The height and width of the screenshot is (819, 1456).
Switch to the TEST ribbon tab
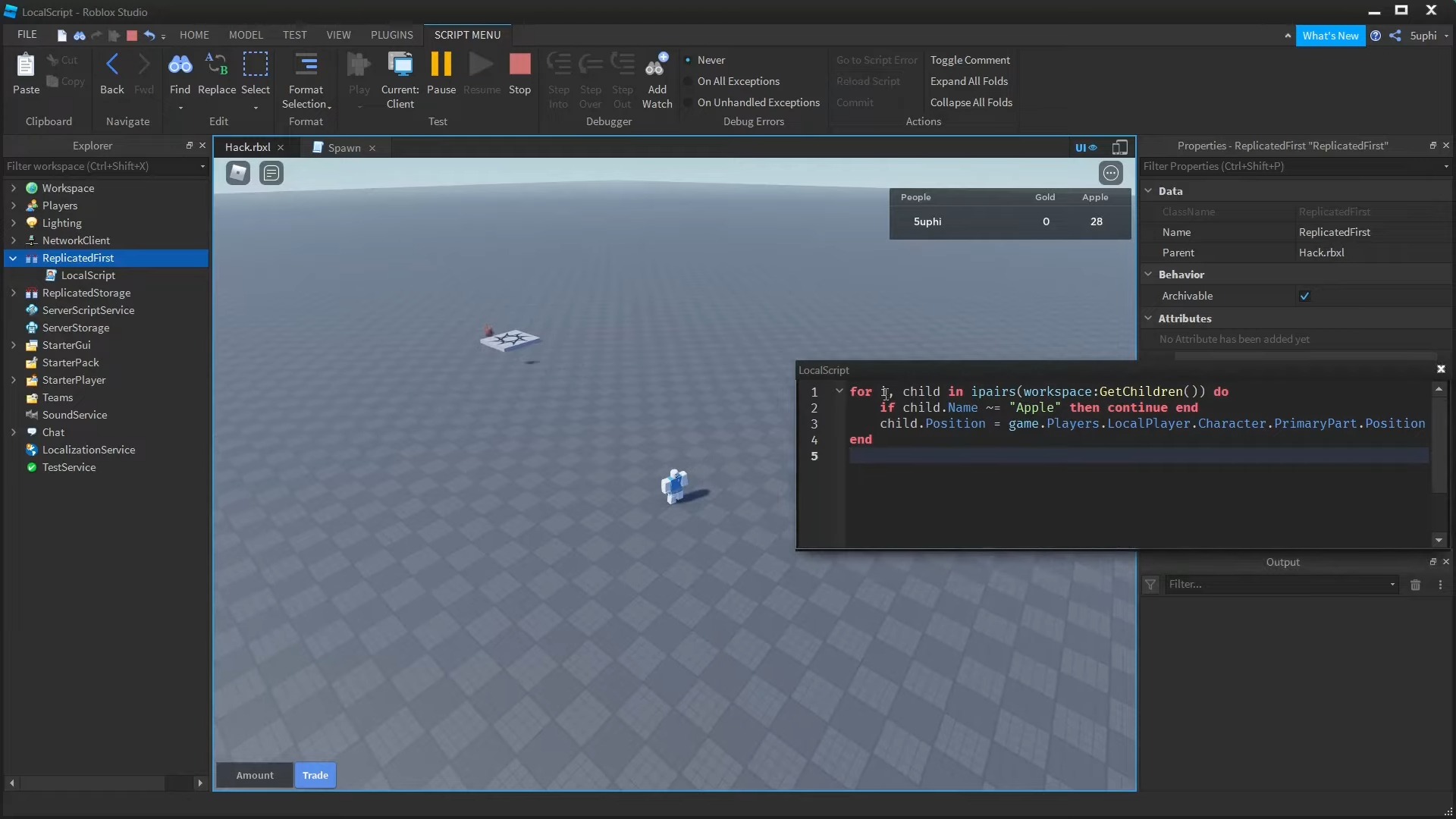(x=294, y=35)
